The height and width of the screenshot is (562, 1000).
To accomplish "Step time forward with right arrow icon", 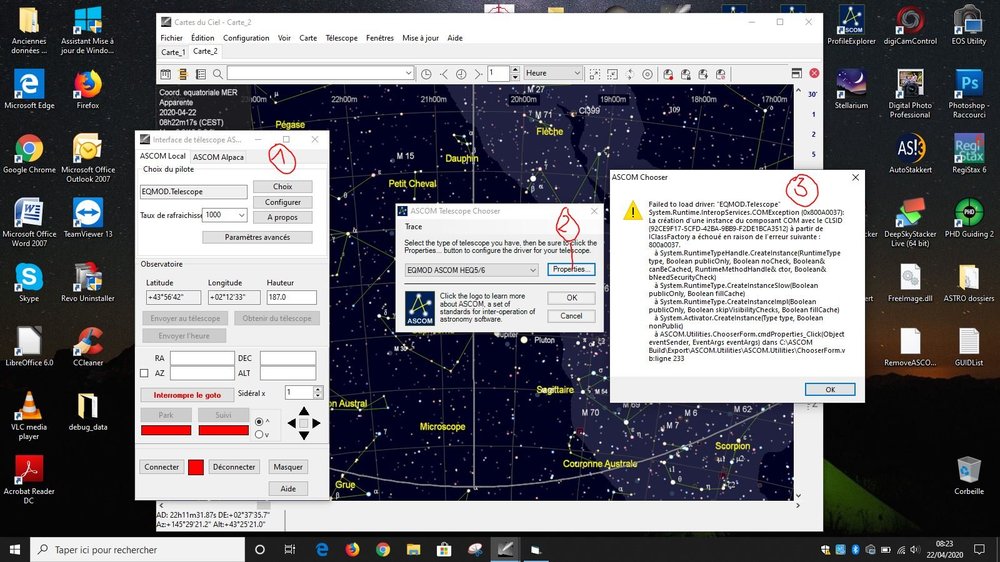I will (x=478, y=74).
